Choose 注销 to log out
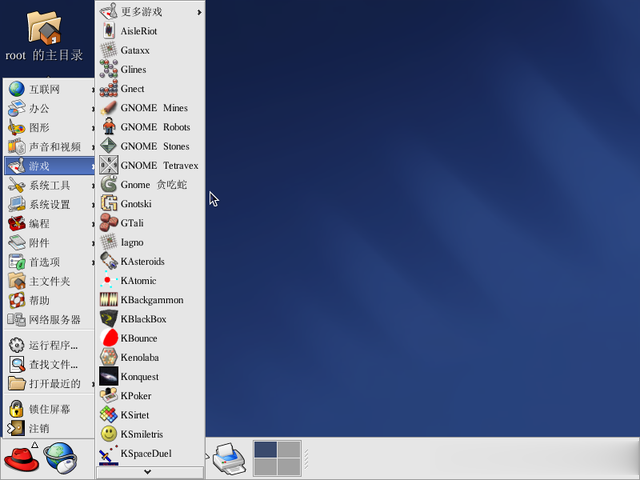This screenshot has height=480, width=640. click(x=50, y=428)
